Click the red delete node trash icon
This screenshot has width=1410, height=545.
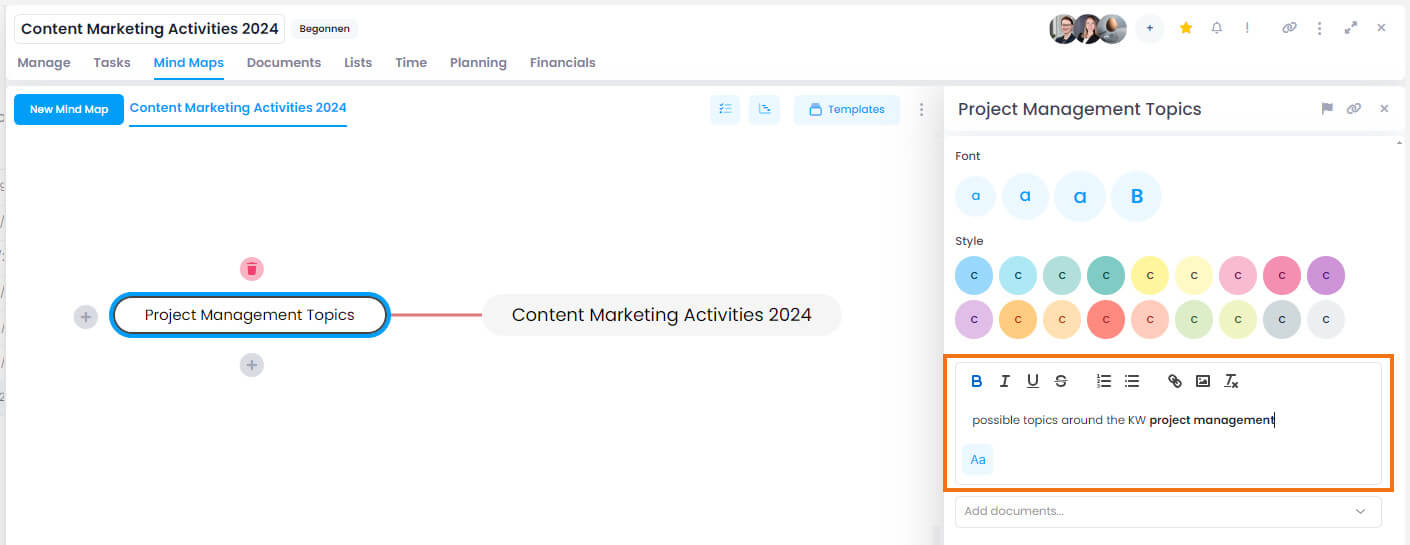tap(252, 269)
